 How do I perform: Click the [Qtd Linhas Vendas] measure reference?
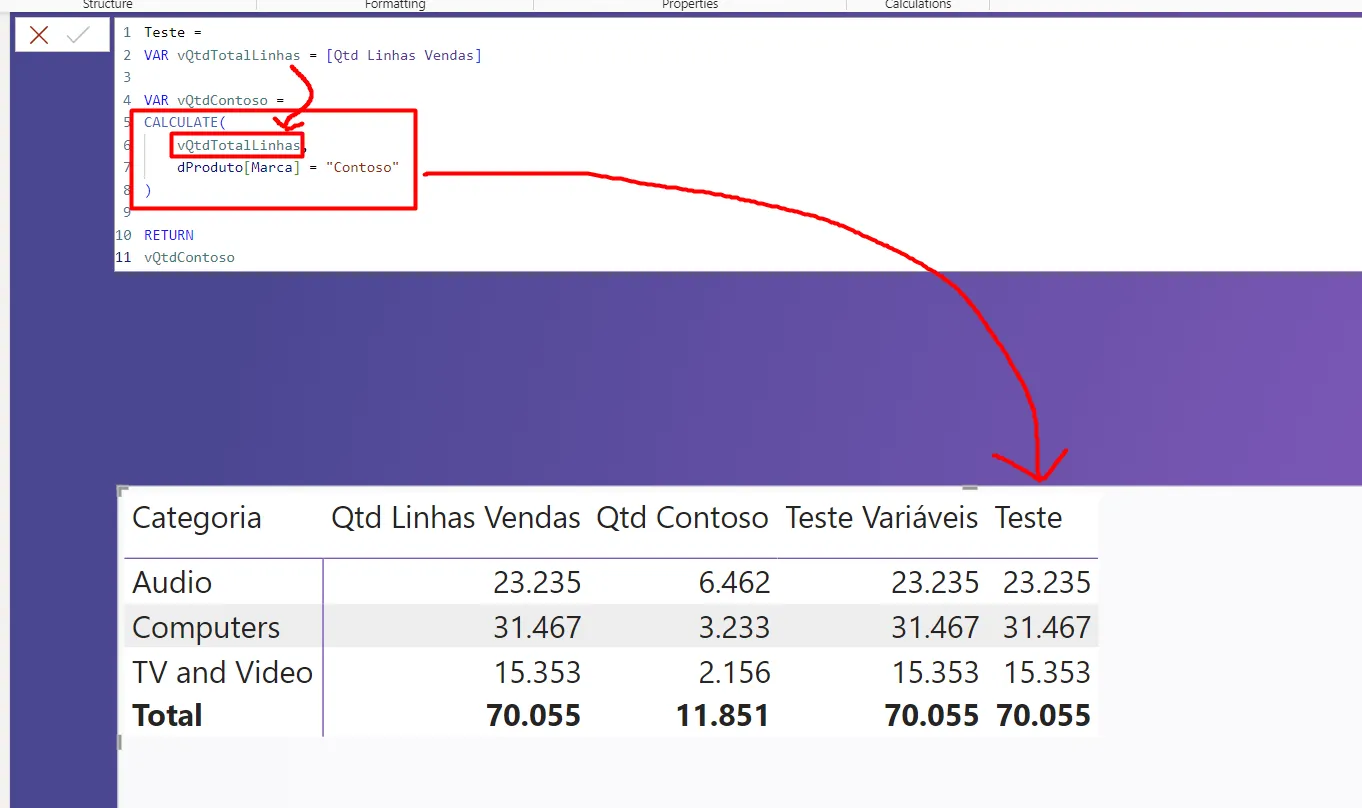403,56
